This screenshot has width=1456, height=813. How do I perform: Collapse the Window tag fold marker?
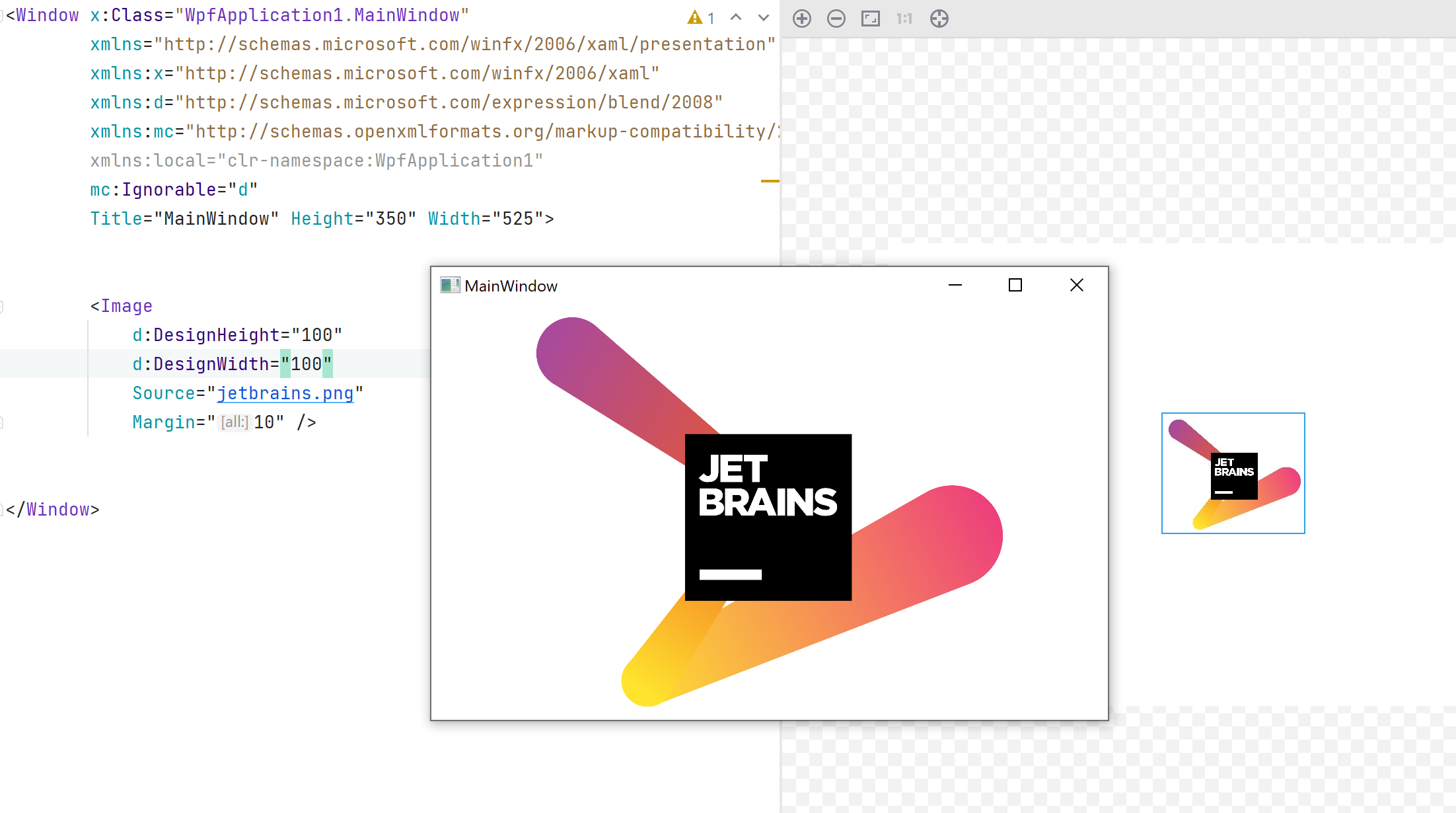coord(2,15)
